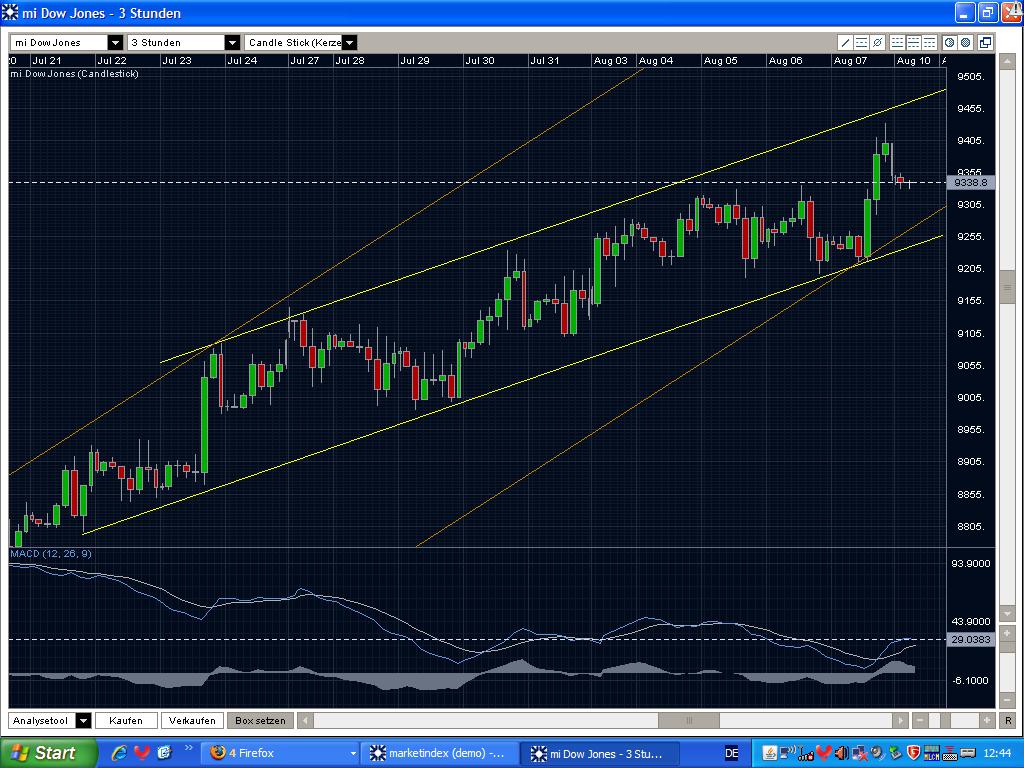Click the Aug 07 date header
The width and height of the screenshot is (1024, 768).
click(850, 60)
